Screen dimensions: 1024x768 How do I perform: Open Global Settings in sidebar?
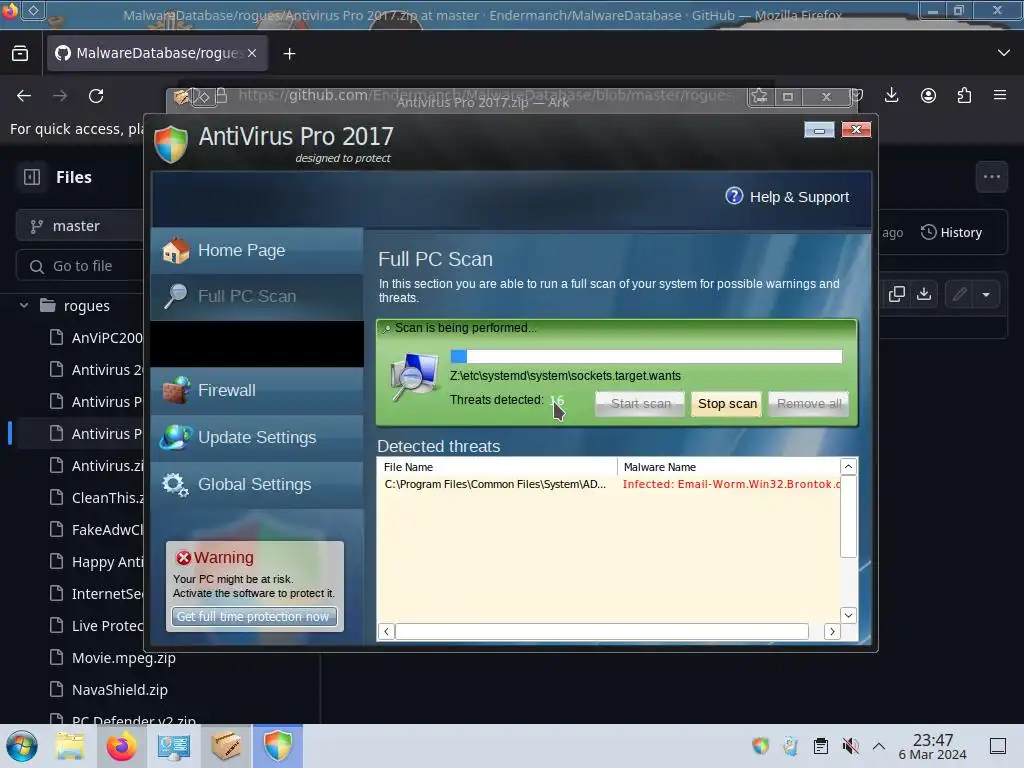[257, 485]
